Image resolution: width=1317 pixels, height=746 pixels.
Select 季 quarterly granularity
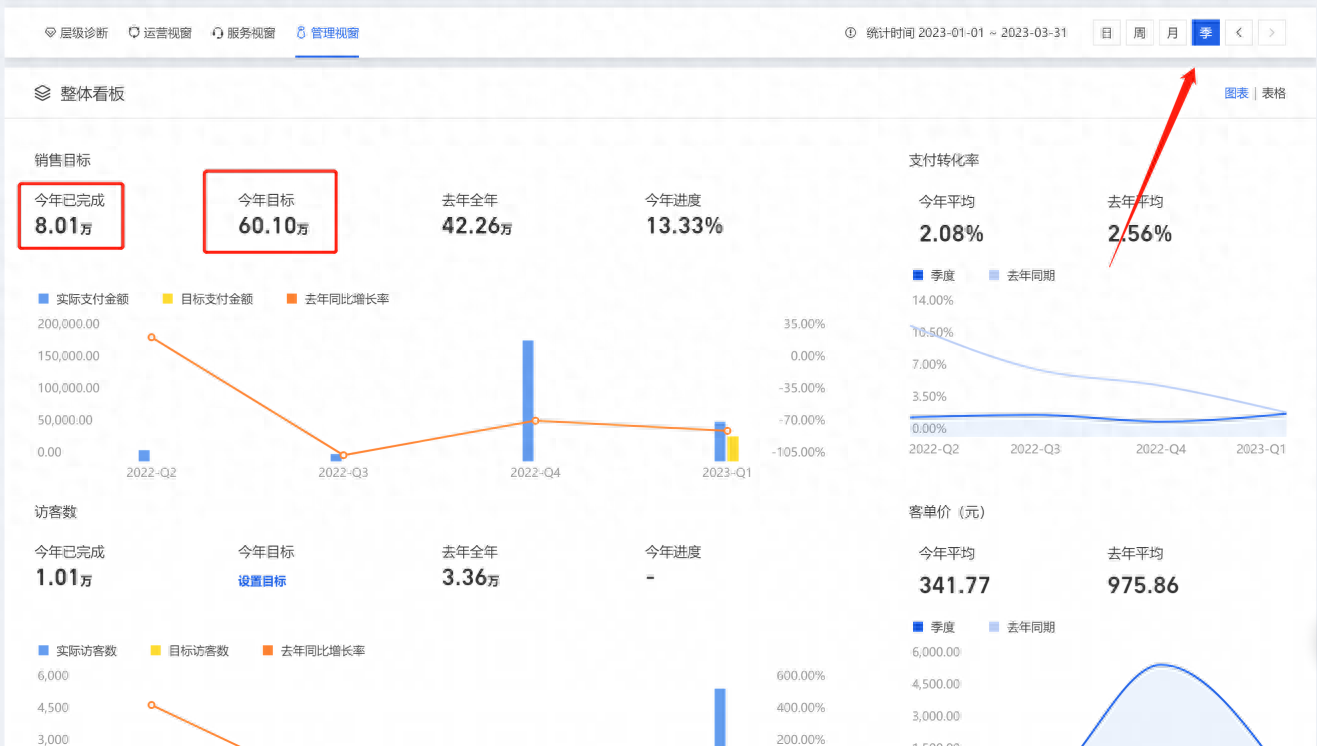tap(1206, 33)
